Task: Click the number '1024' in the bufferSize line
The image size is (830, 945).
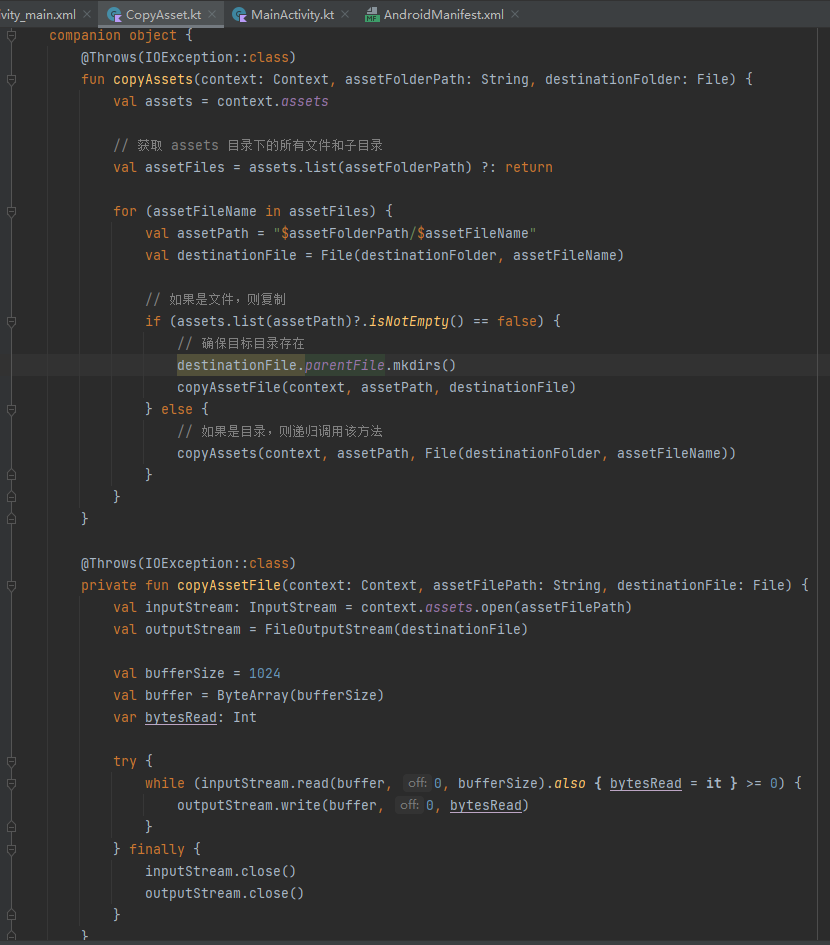Action: (265, 673)
